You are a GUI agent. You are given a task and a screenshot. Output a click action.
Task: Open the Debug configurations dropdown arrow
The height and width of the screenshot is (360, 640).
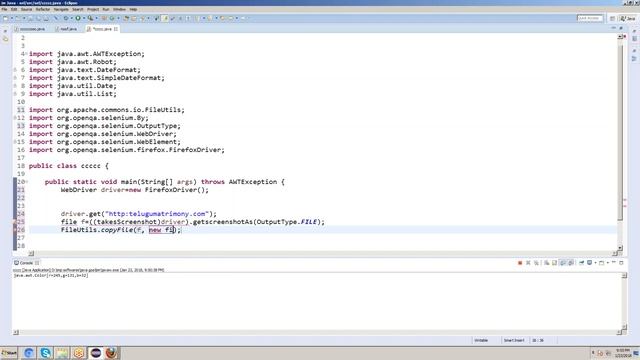click(x=71, y=18)
